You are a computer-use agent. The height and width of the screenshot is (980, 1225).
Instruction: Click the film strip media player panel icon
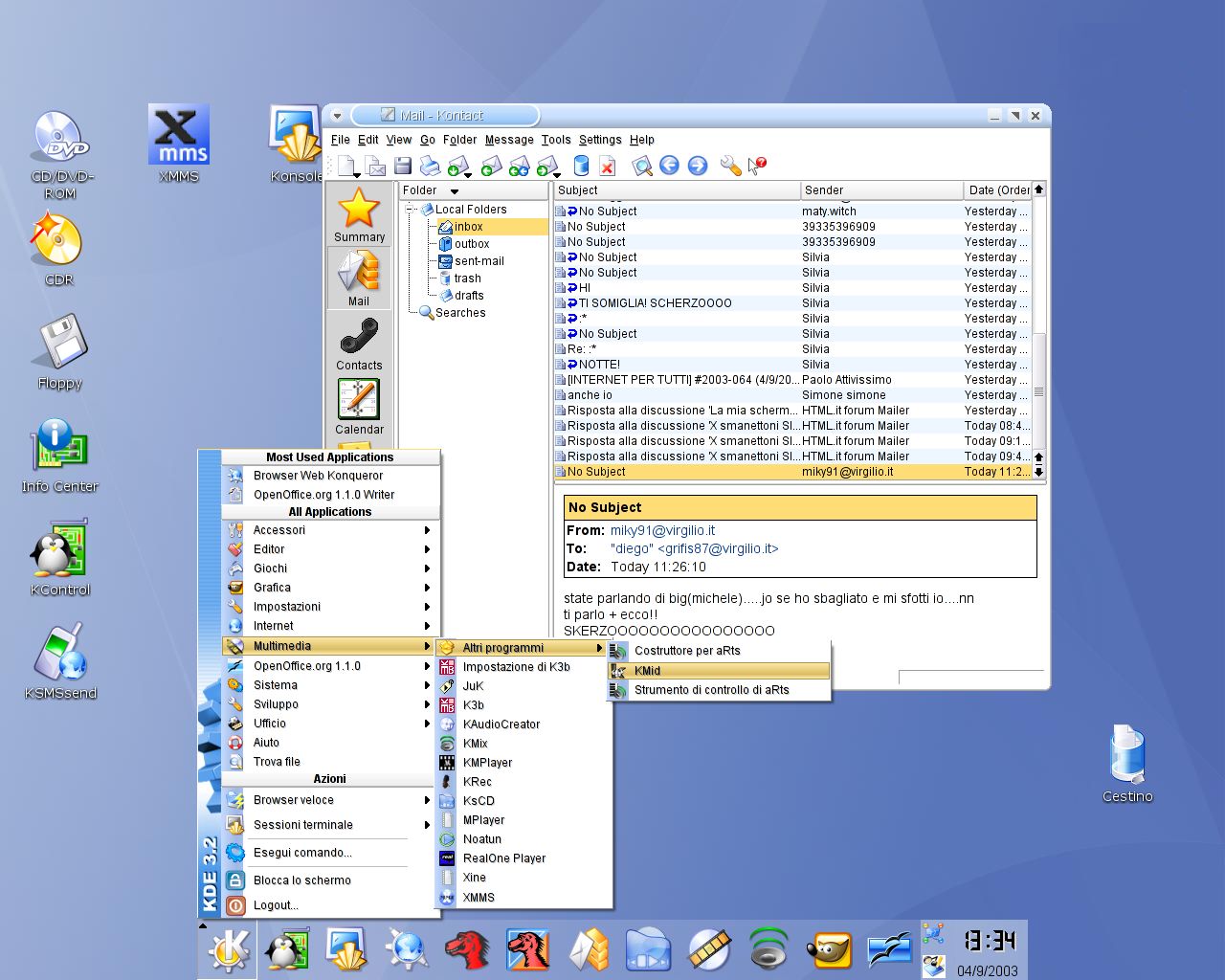pos(709,950)
